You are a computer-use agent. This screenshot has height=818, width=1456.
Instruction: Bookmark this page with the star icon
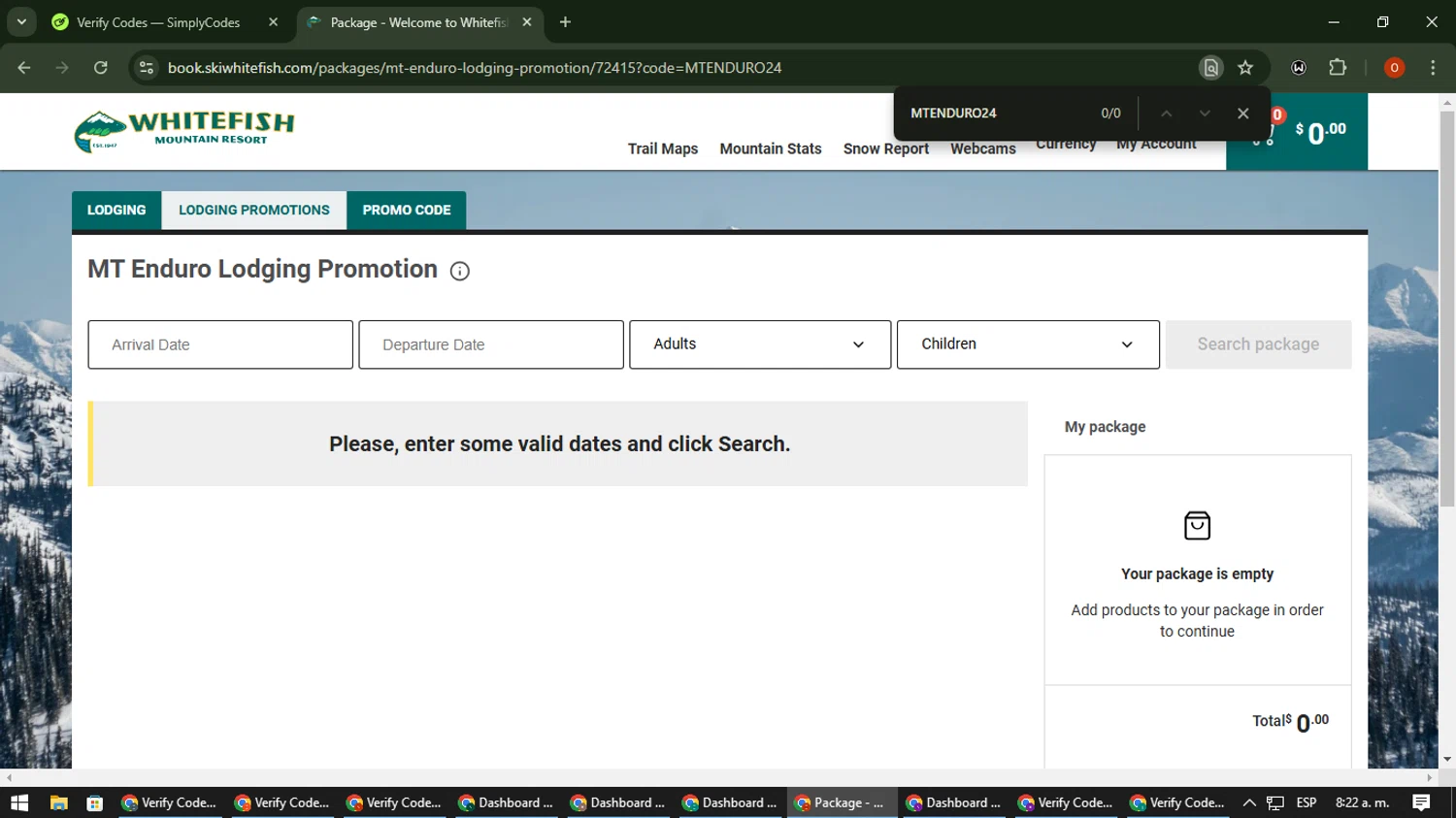coord(1245,68)
